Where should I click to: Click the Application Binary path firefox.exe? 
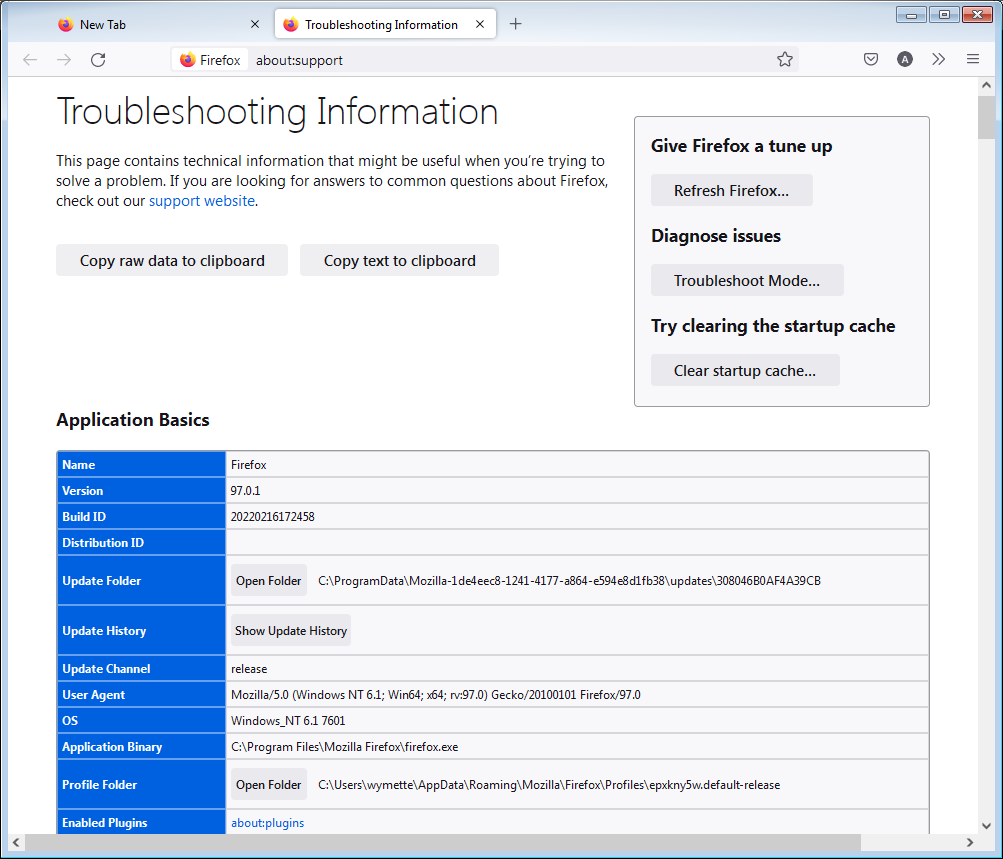(344, 747)
